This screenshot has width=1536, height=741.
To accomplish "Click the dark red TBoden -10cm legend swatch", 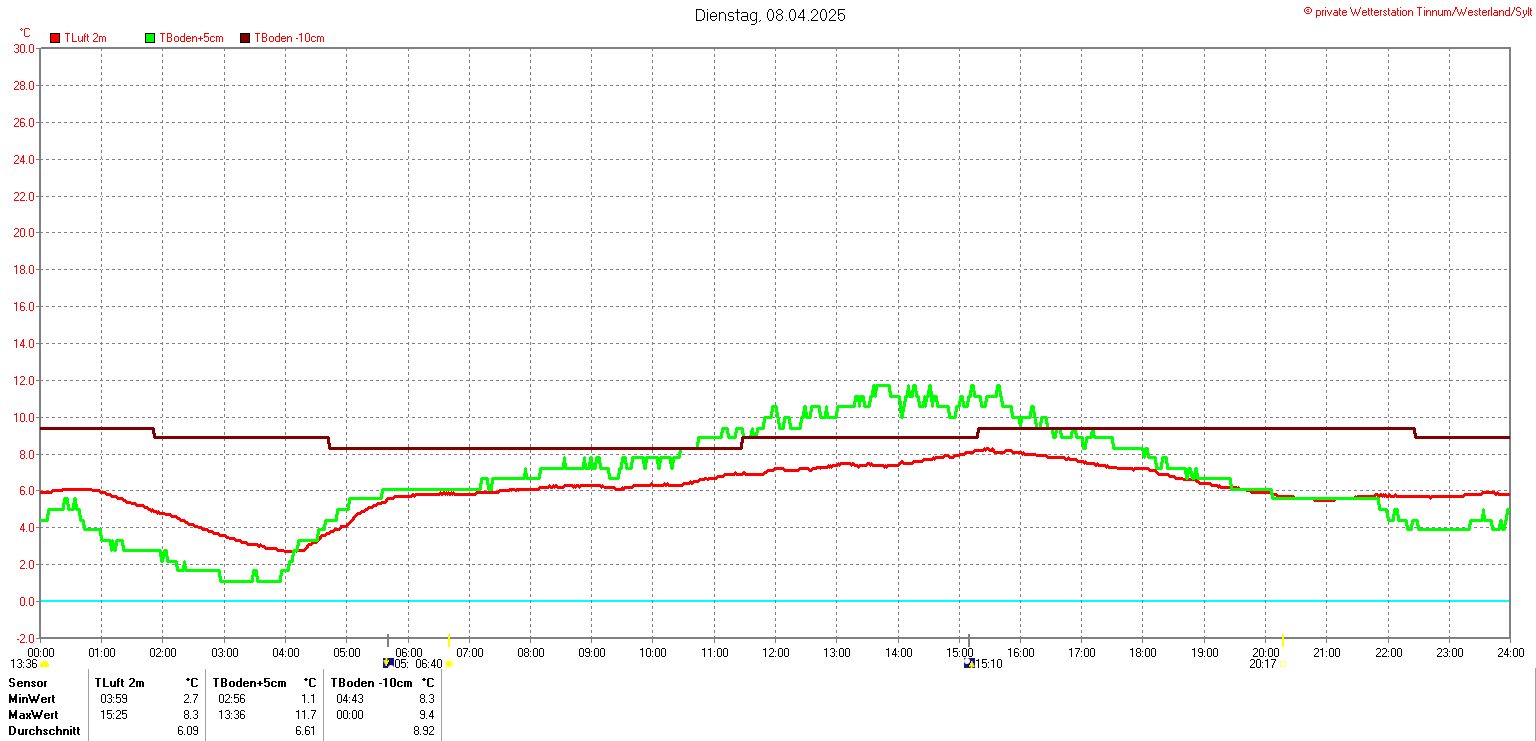I will coord(245,38).
